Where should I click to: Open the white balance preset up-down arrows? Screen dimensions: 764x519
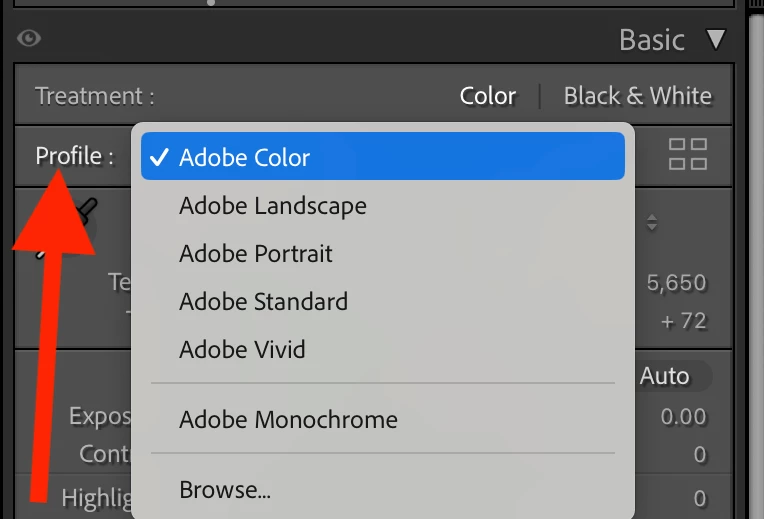(x=652, y=224)
